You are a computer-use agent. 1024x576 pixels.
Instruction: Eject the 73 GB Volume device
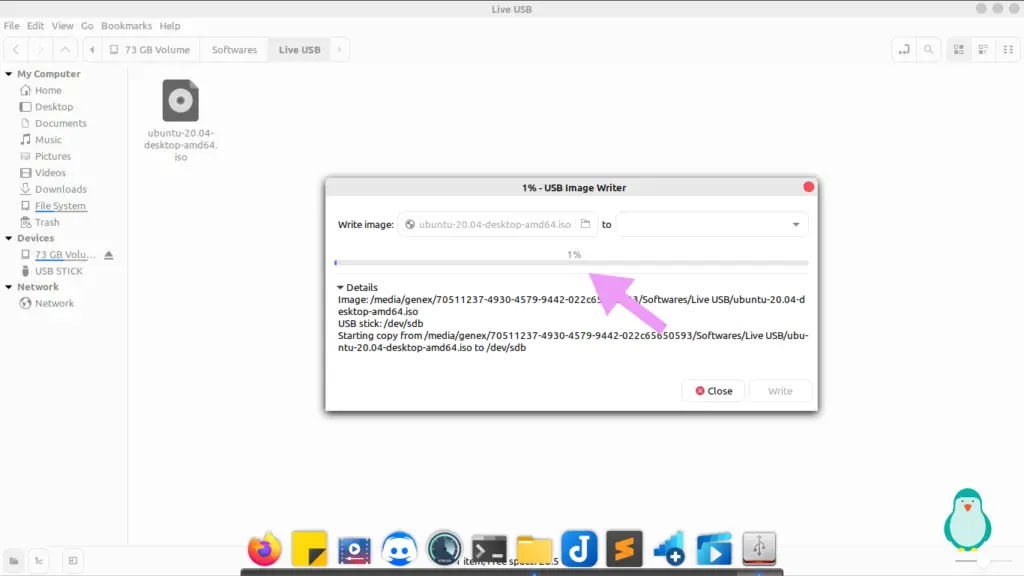coord(109,255)
